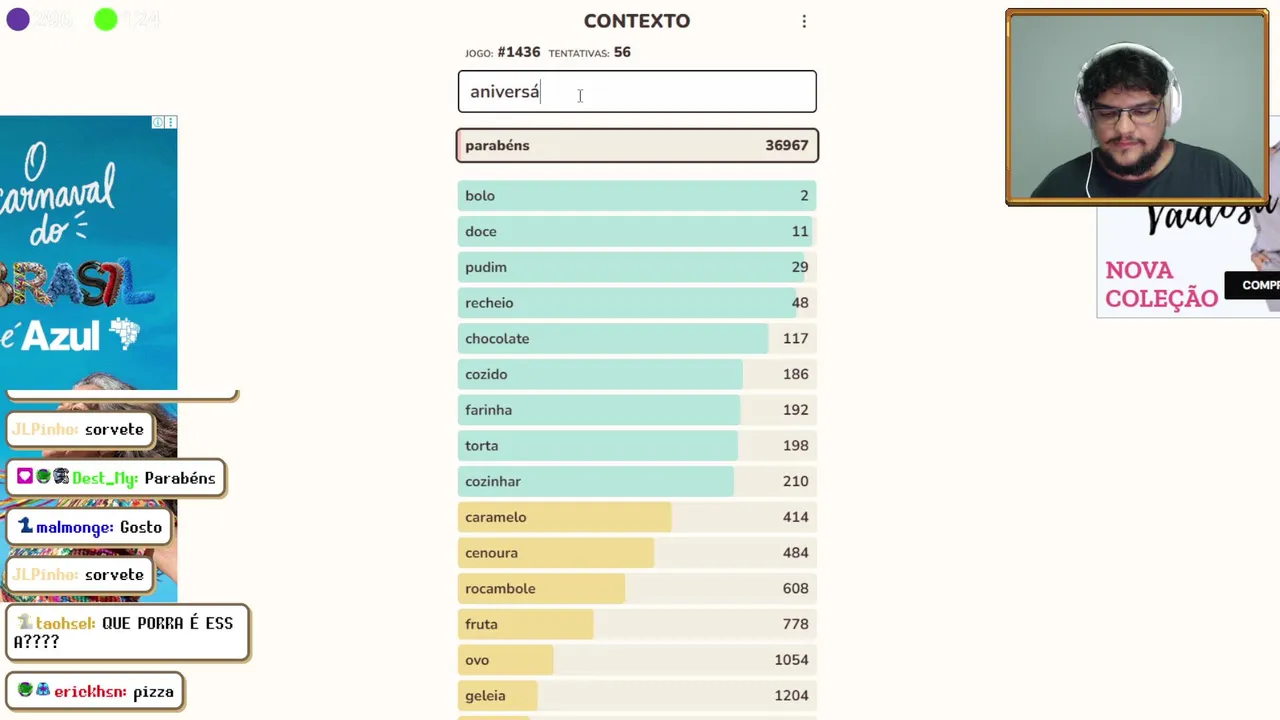This screenshot has height=720, width=1280.
Task: Click the 'bolo' guess ranked 2
Action: [637, 196]
